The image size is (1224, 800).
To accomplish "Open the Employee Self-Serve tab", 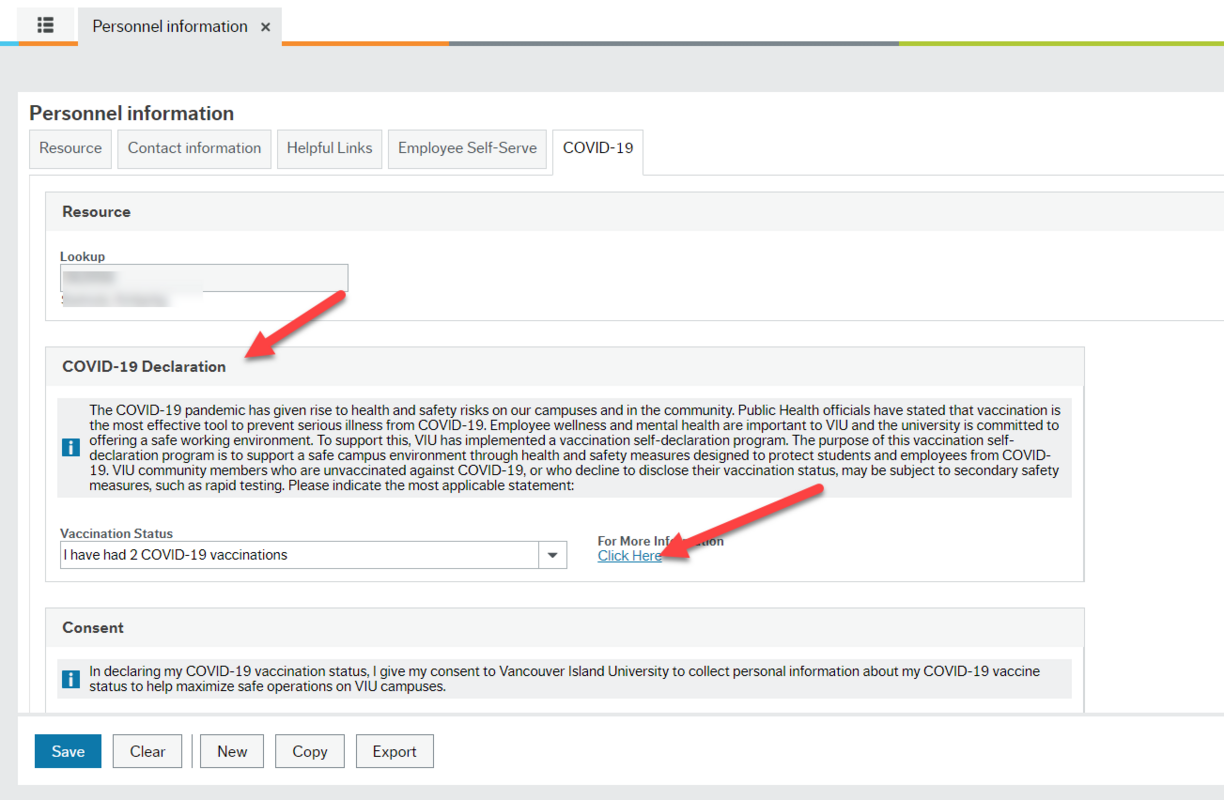I will (466, 148).
